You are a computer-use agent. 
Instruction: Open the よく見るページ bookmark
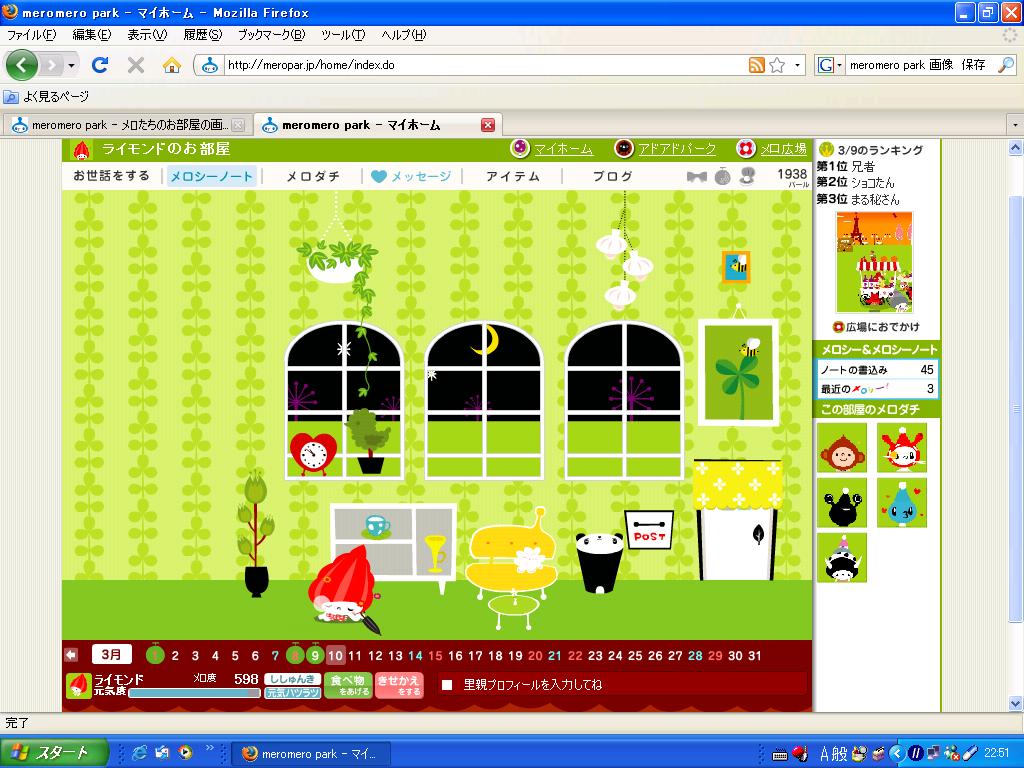(46, 97)
